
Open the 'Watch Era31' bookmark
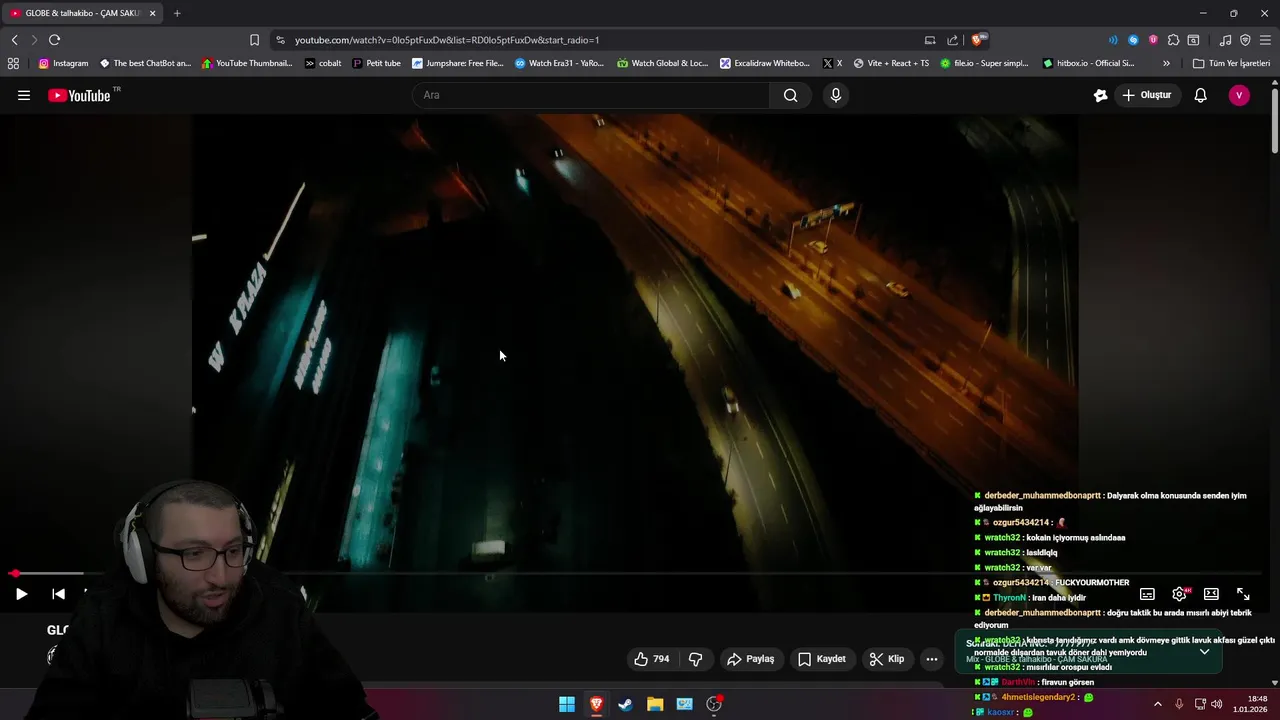point(559,63)
